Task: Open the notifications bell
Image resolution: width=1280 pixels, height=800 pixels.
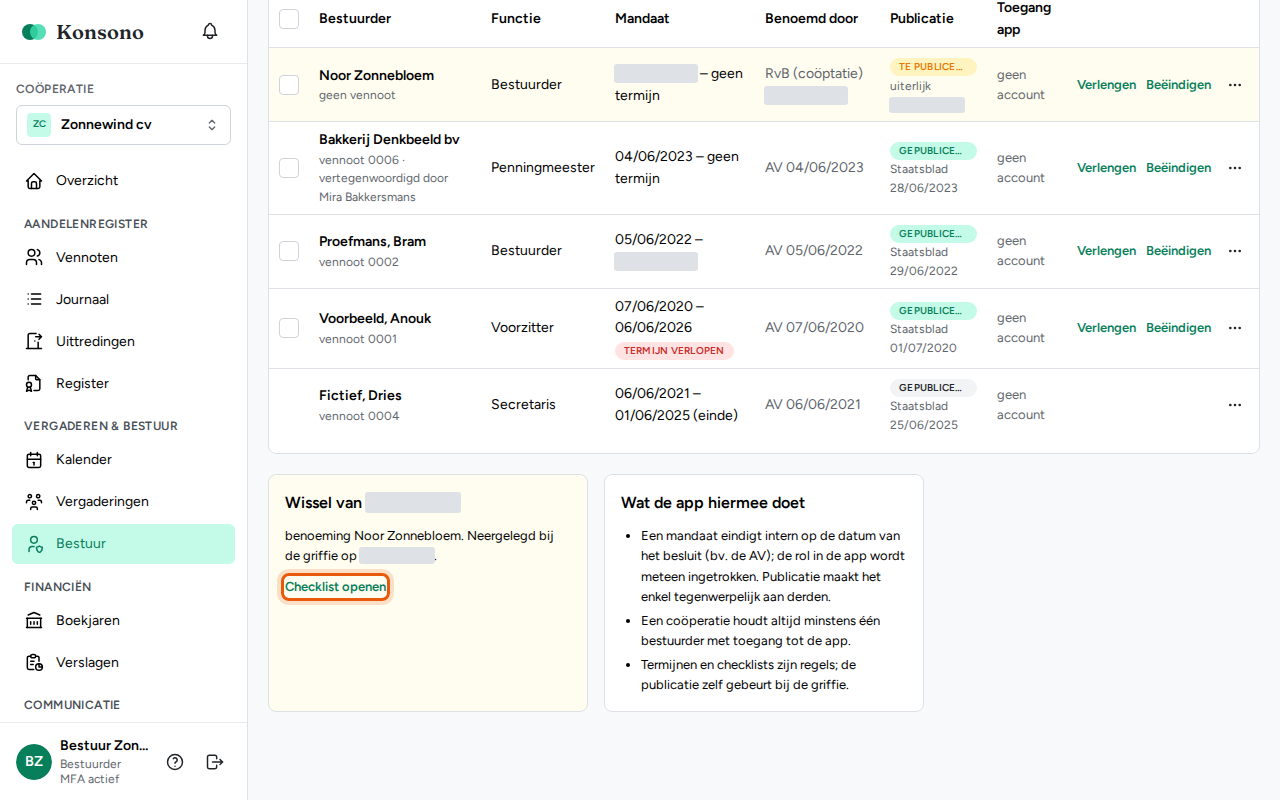Action: point(210,31)
